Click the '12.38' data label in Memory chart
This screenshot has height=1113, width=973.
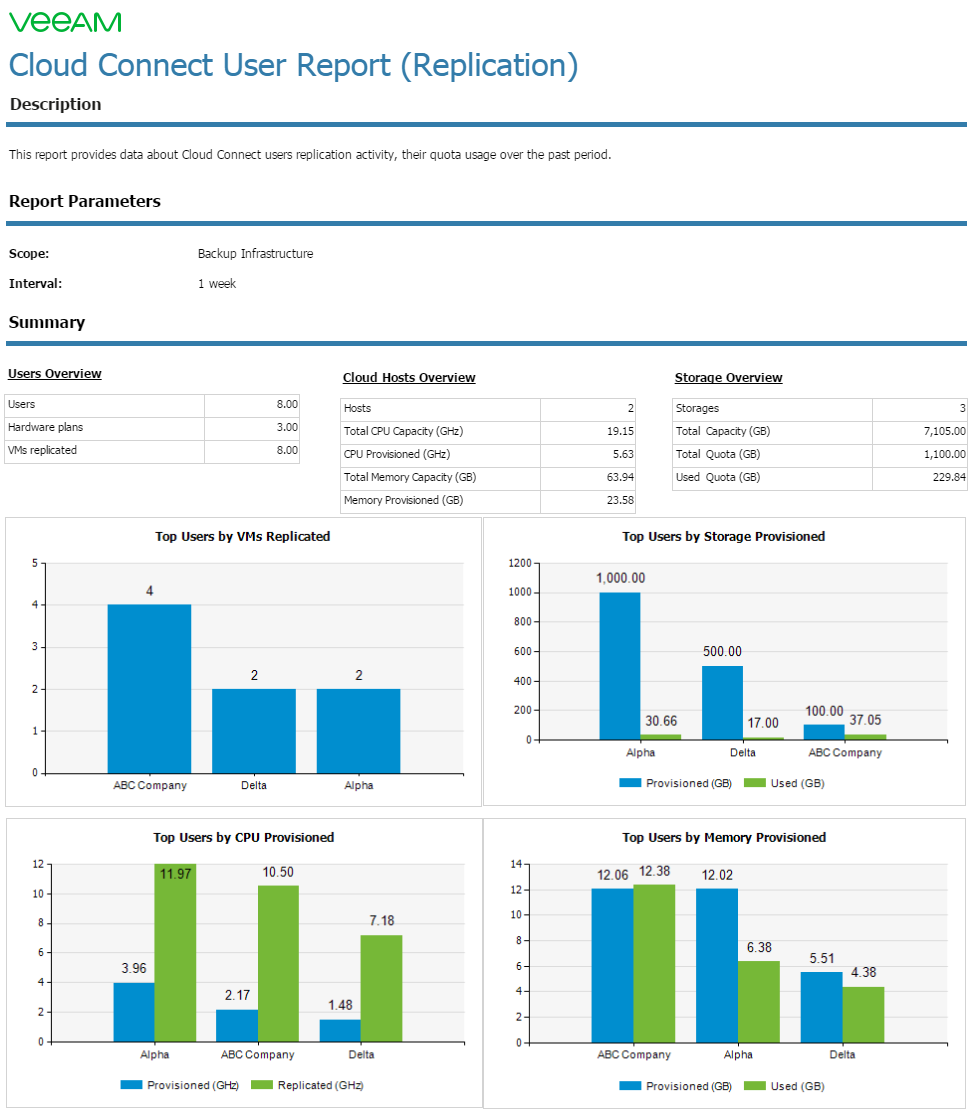coord(654,871)
